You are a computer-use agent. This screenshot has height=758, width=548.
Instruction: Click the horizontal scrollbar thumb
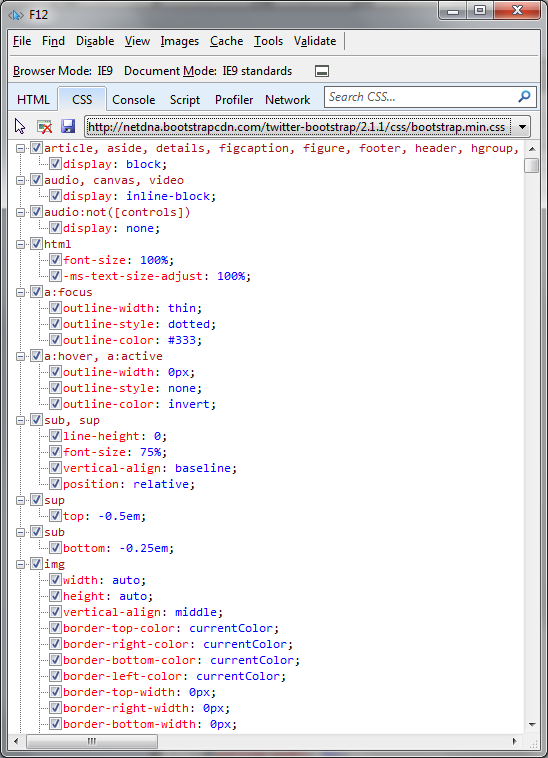coord(92,741)
